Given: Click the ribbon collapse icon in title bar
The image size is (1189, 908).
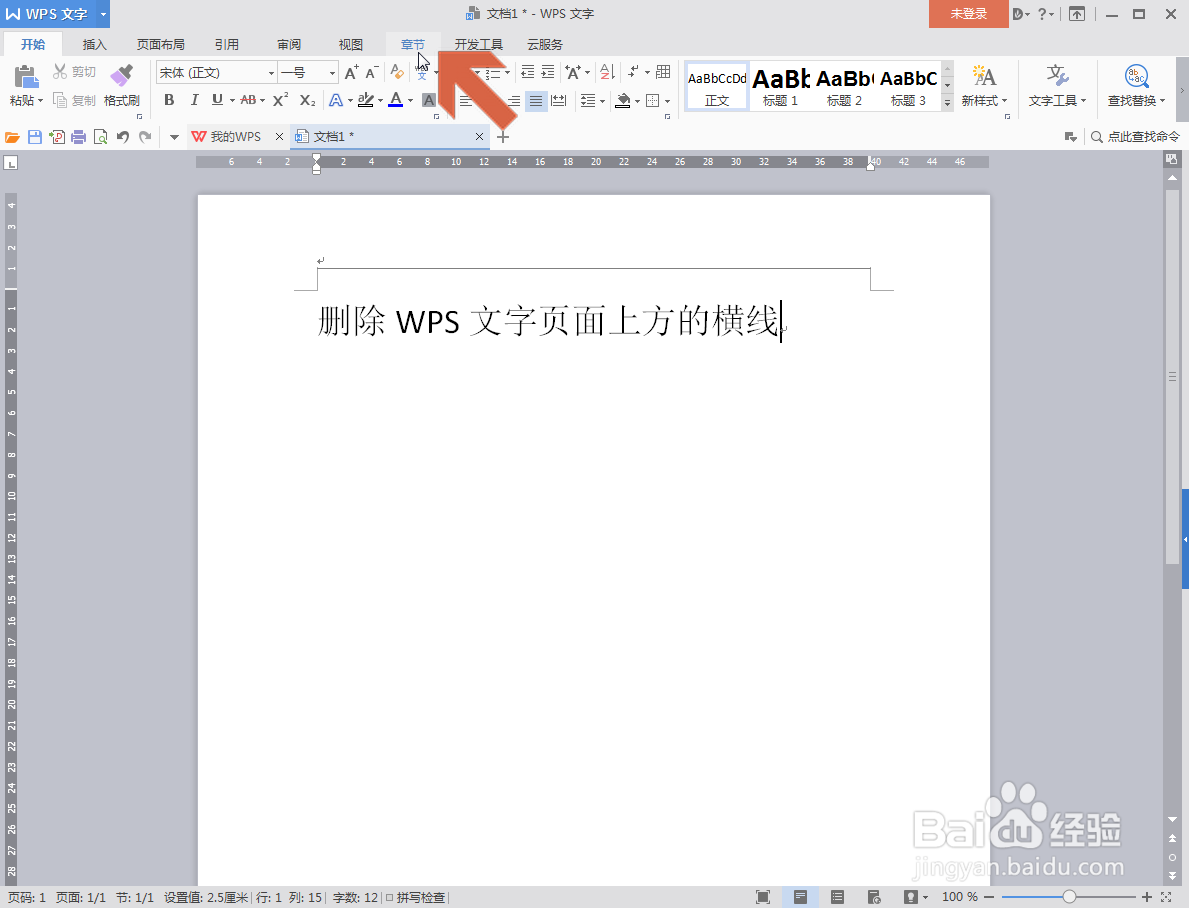Looking at the screenshot, I should tap(1077, 14).
